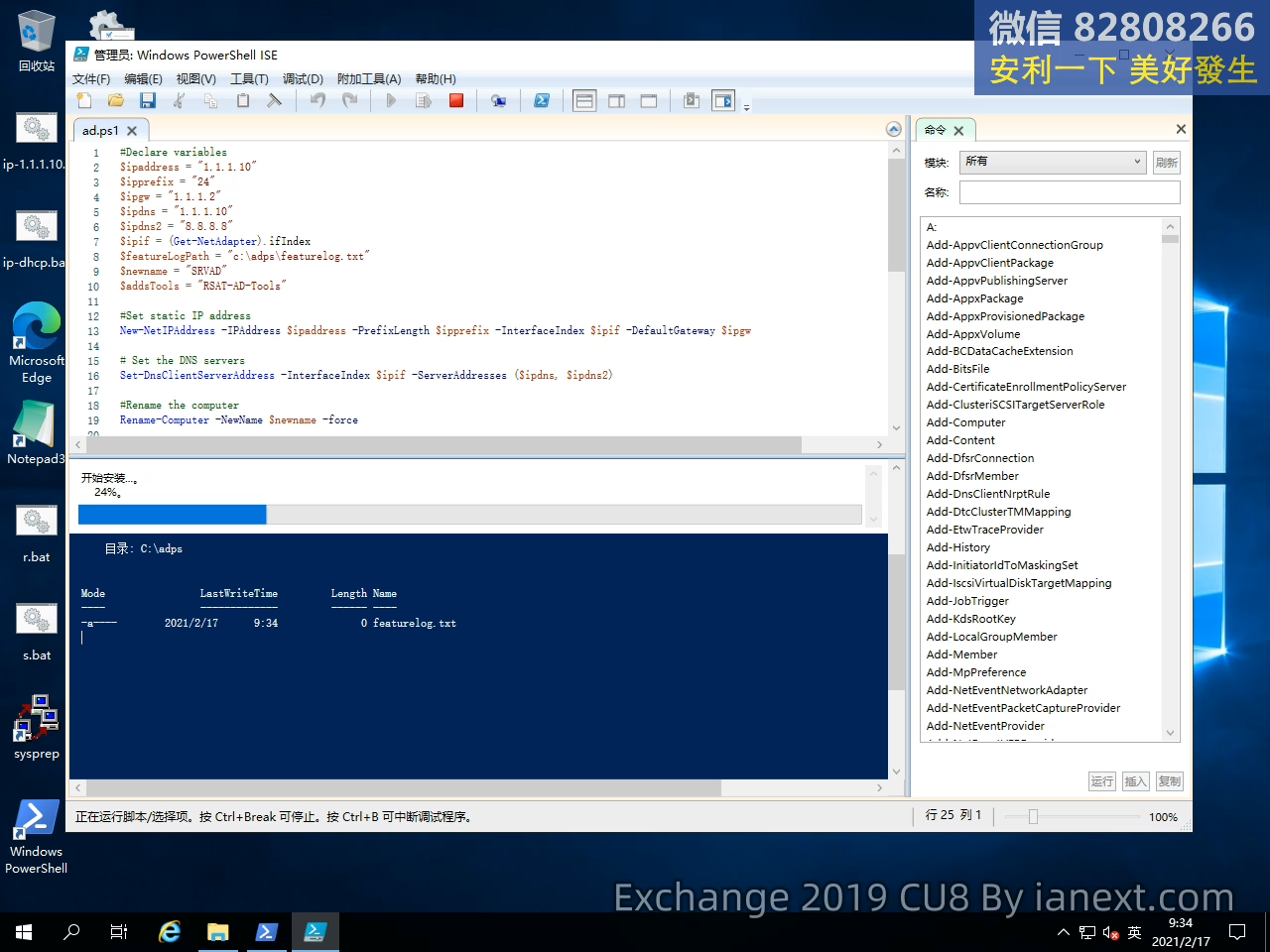
Task: Show the script pane maximized layout icon
Action: [649, 100]
